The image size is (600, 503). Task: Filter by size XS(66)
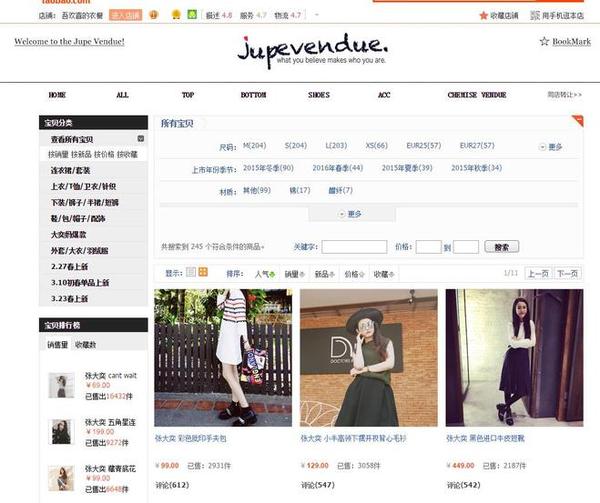(x=377, y=145)
